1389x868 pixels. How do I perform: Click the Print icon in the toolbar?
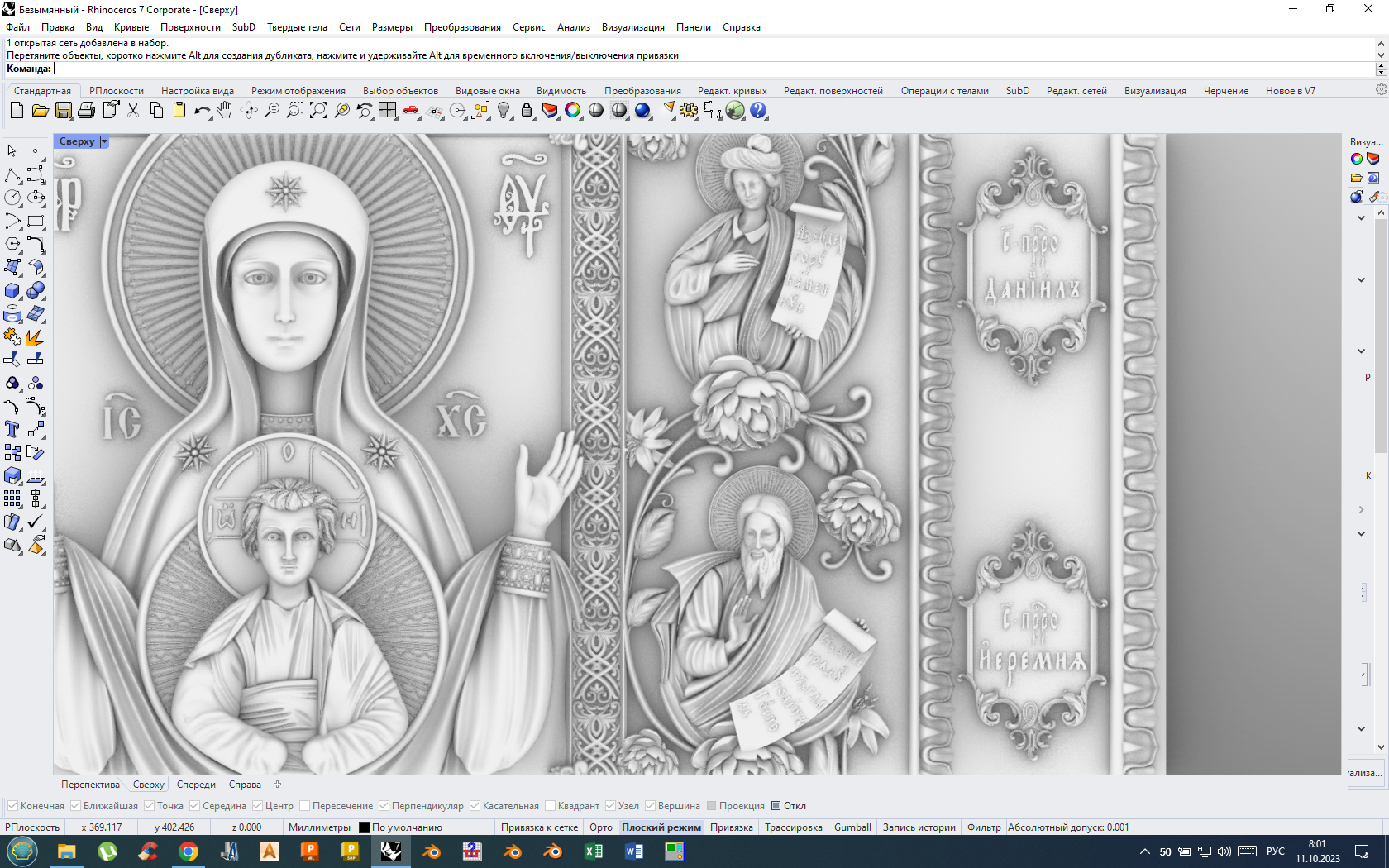tap(86, 110)
